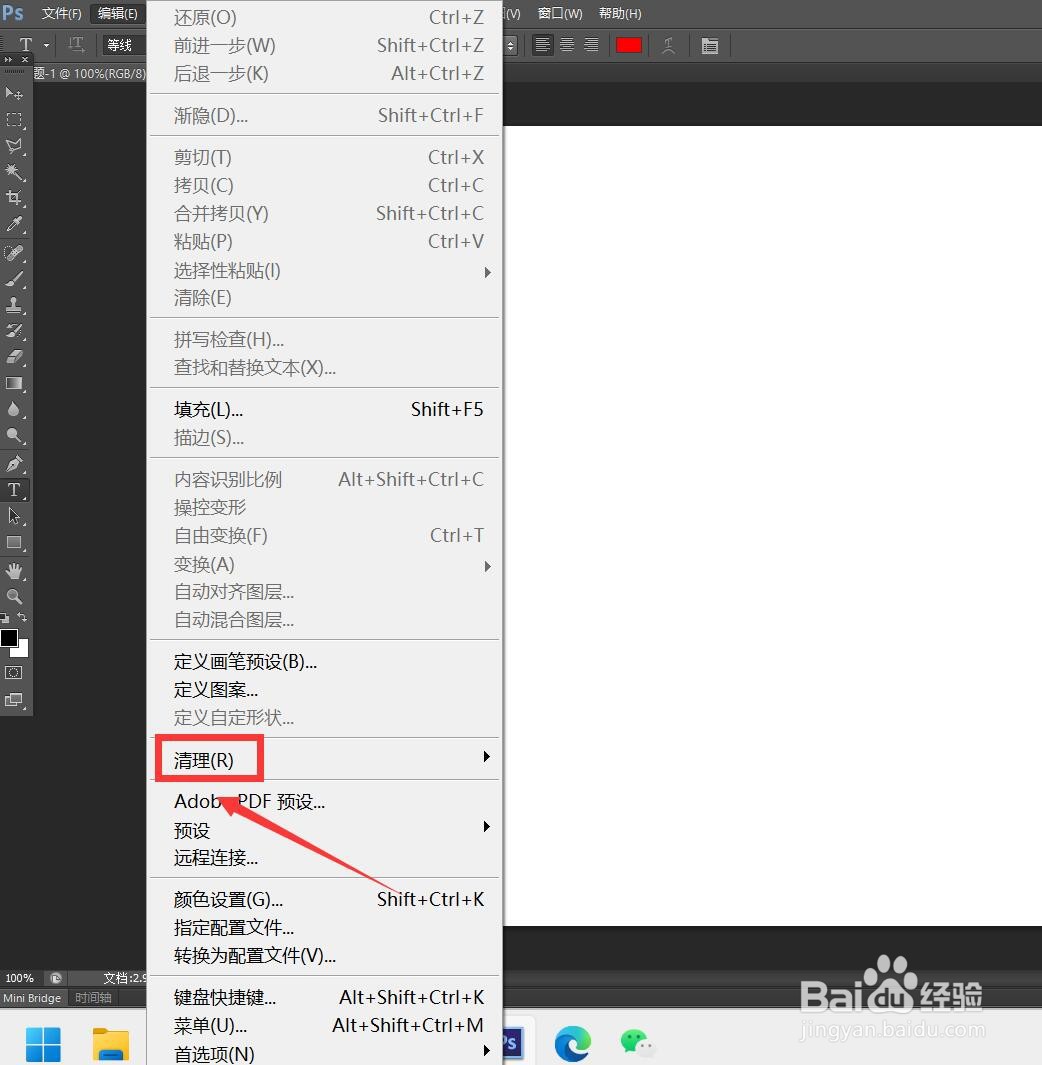Open Adobe PDF 预设... menu entry
The width and height of the screenshot is (1042, 1065).
[x=325, y=801]
